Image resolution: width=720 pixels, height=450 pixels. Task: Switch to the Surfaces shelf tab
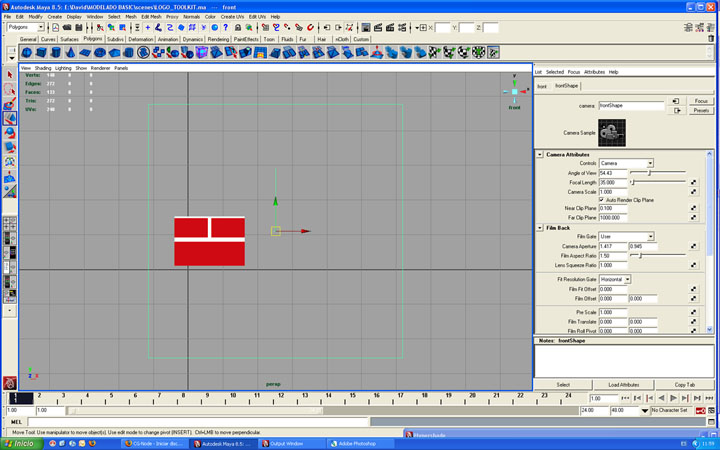click(69, 39)
